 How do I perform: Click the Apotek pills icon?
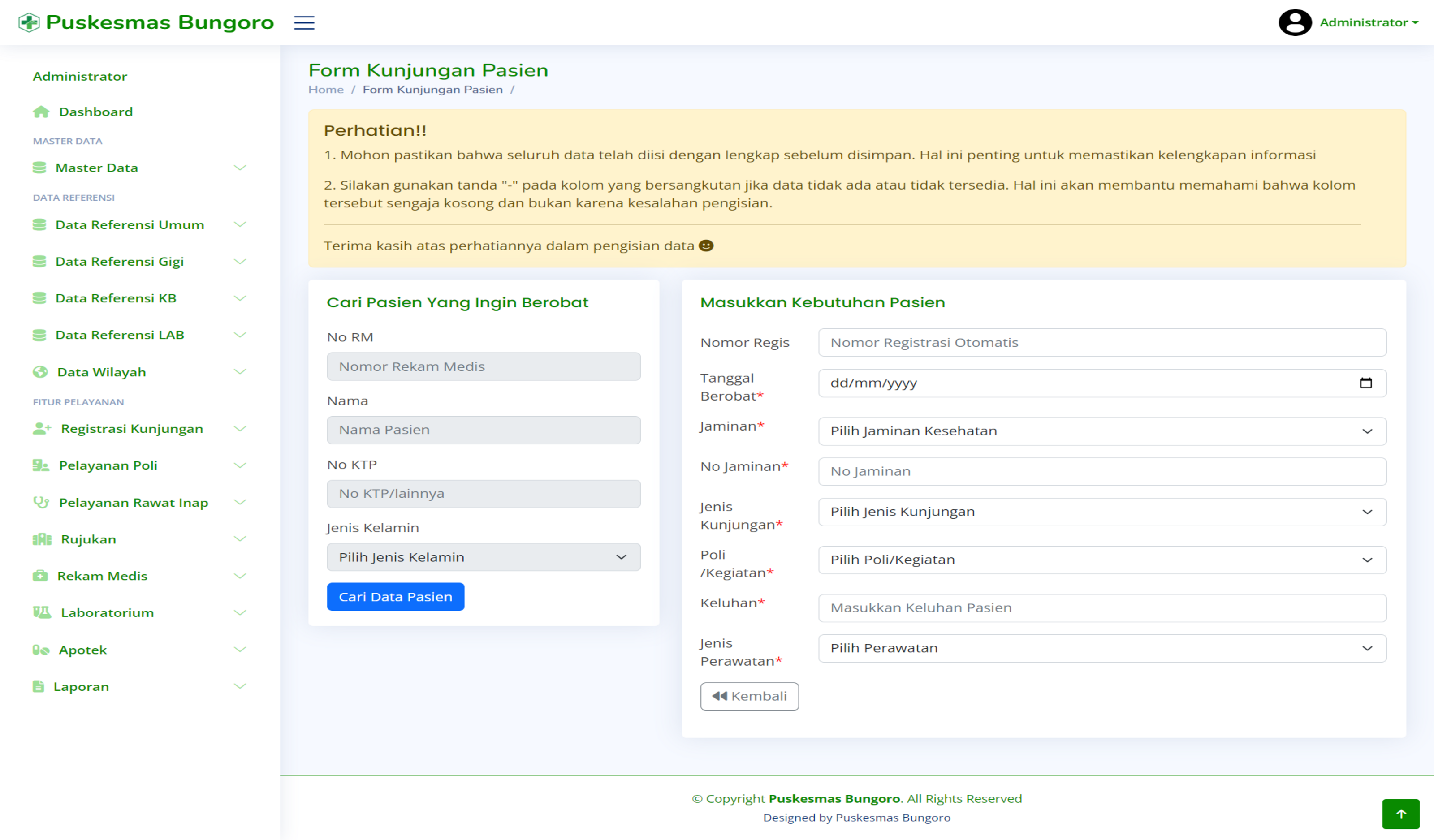click(40, 650)
